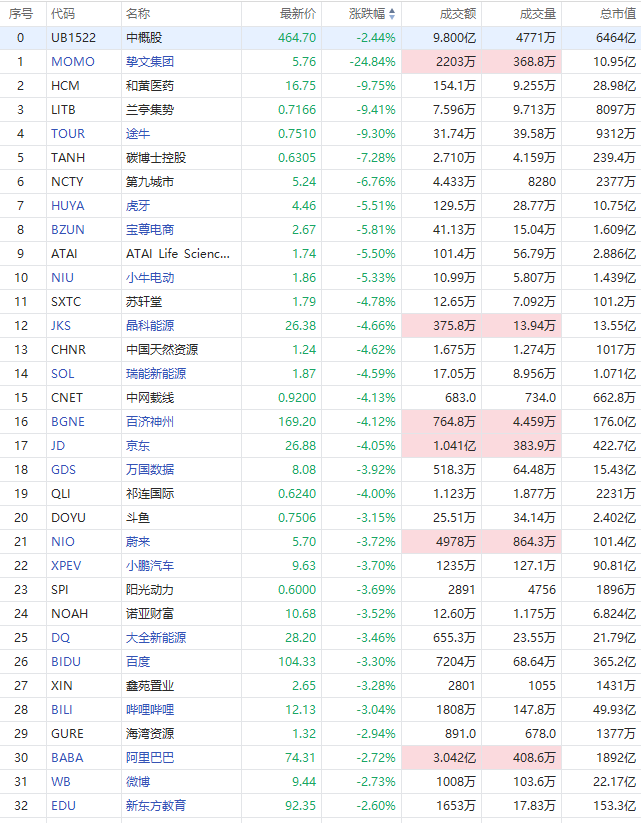Open 百济神州 name link
The width and height of the screenshot is (641, 823).
(x=150, y=422)
